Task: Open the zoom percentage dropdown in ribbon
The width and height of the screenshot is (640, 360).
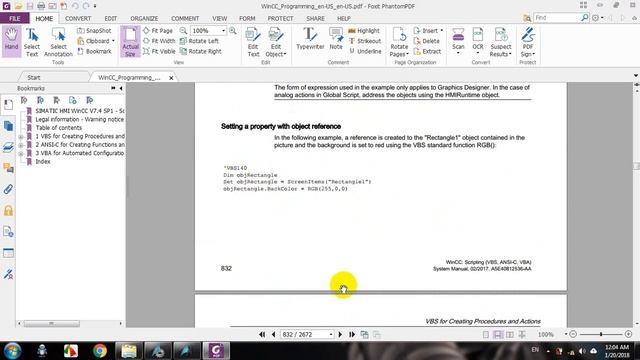Action: point(223,31)
